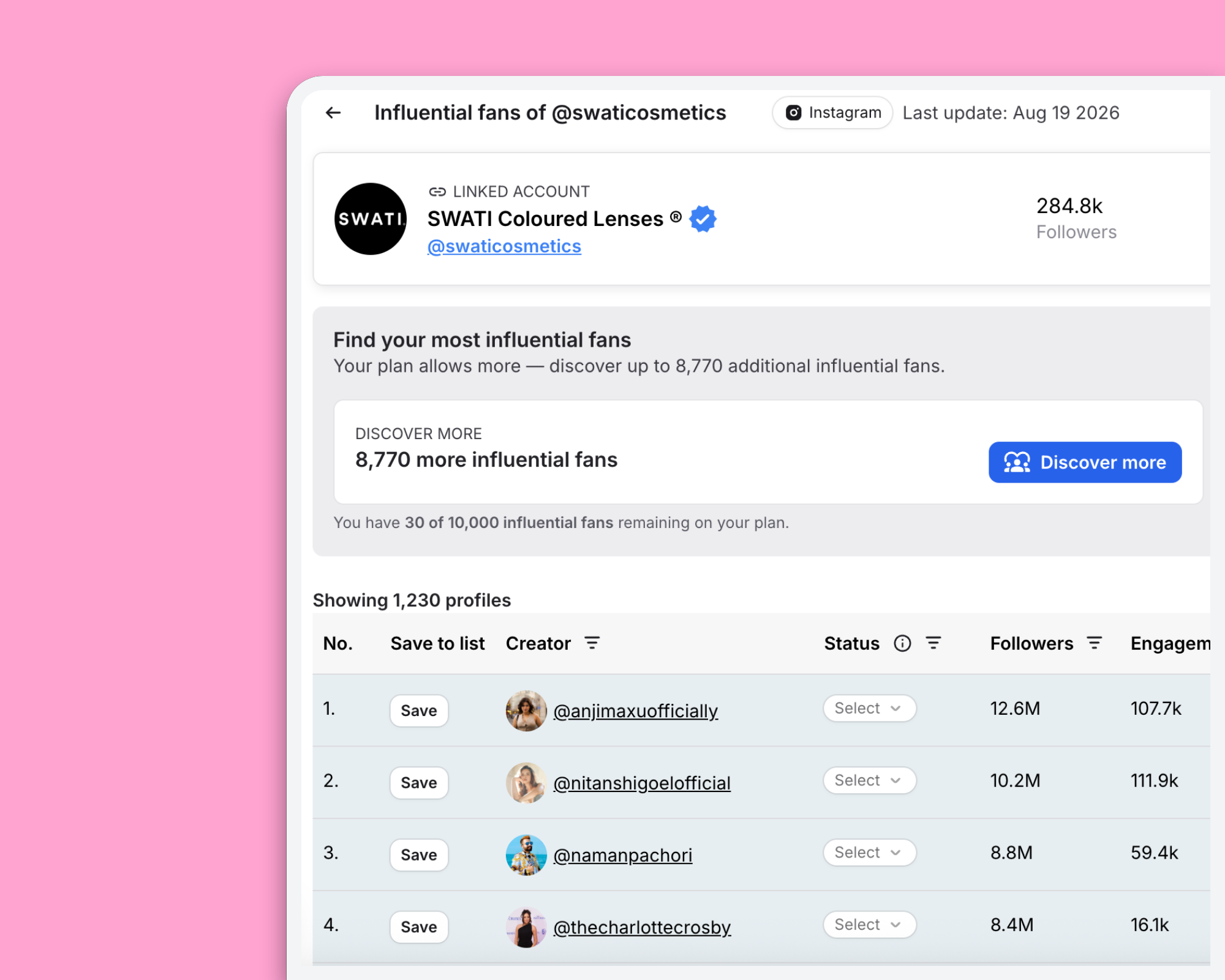1225x980 pixels.
Task: Click the 111.9k engagement value
Action: coord(1155,781)
